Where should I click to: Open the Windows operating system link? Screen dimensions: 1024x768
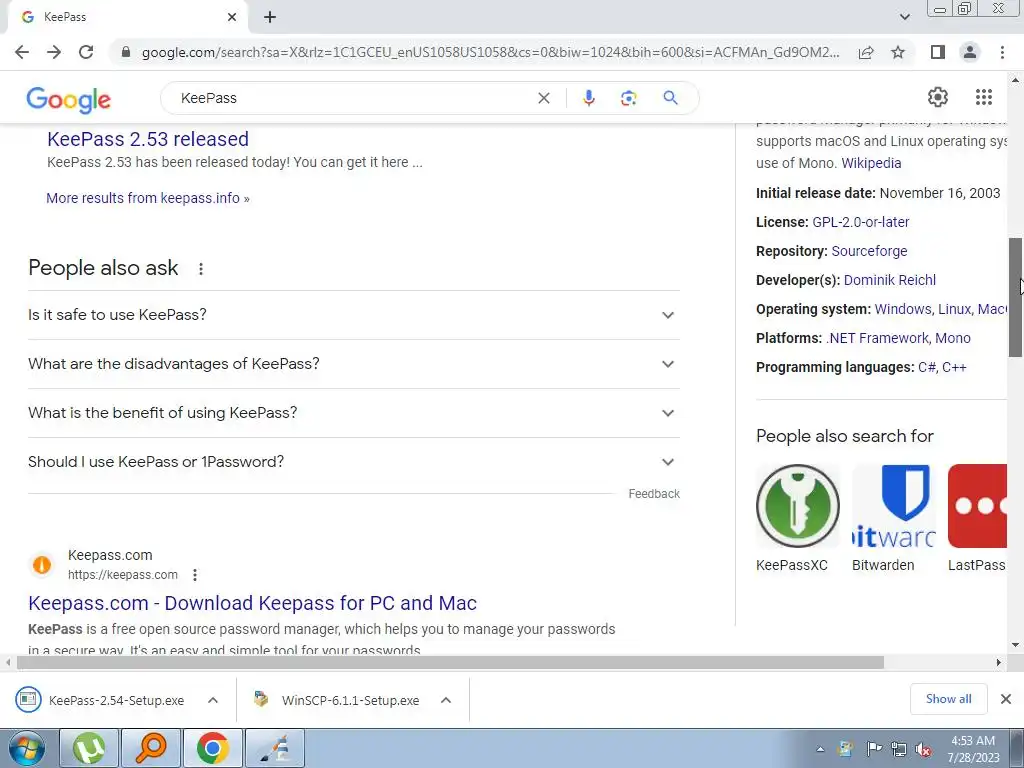902,309
